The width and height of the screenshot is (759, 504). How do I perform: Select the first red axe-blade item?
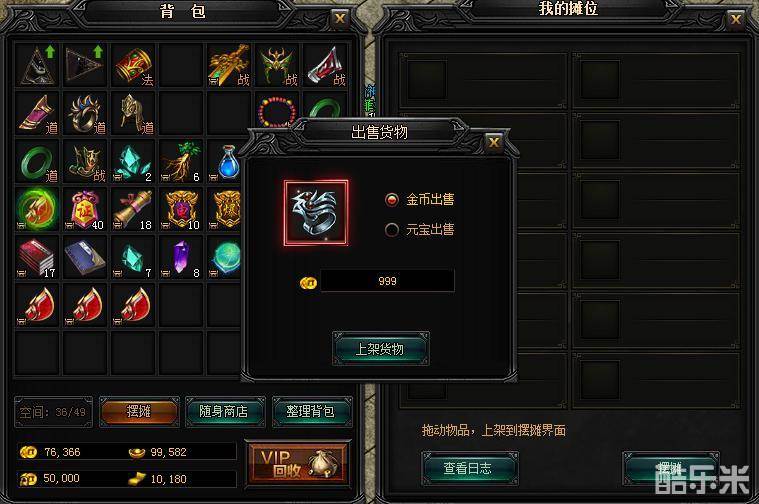(37, 305)
